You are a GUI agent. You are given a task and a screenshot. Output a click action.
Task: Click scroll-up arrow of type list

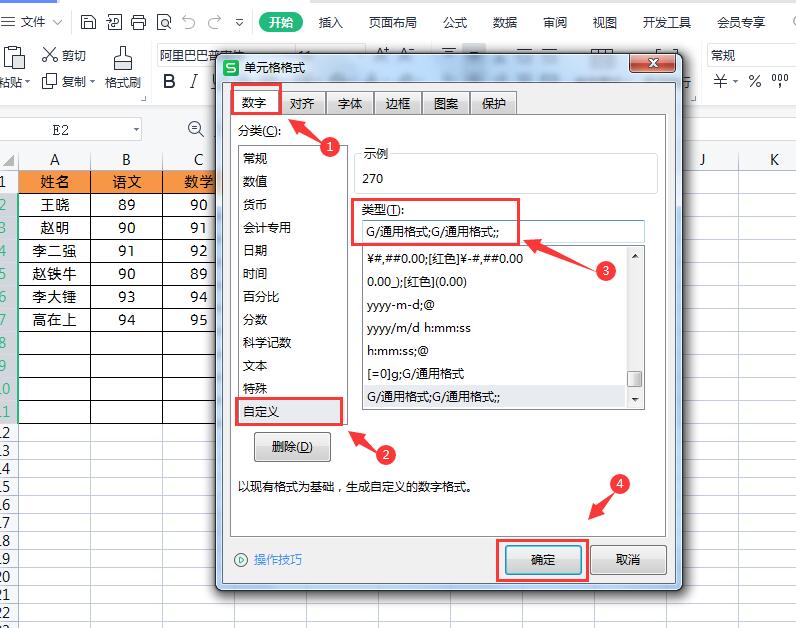pyautogui.click(x=635, y=256)
